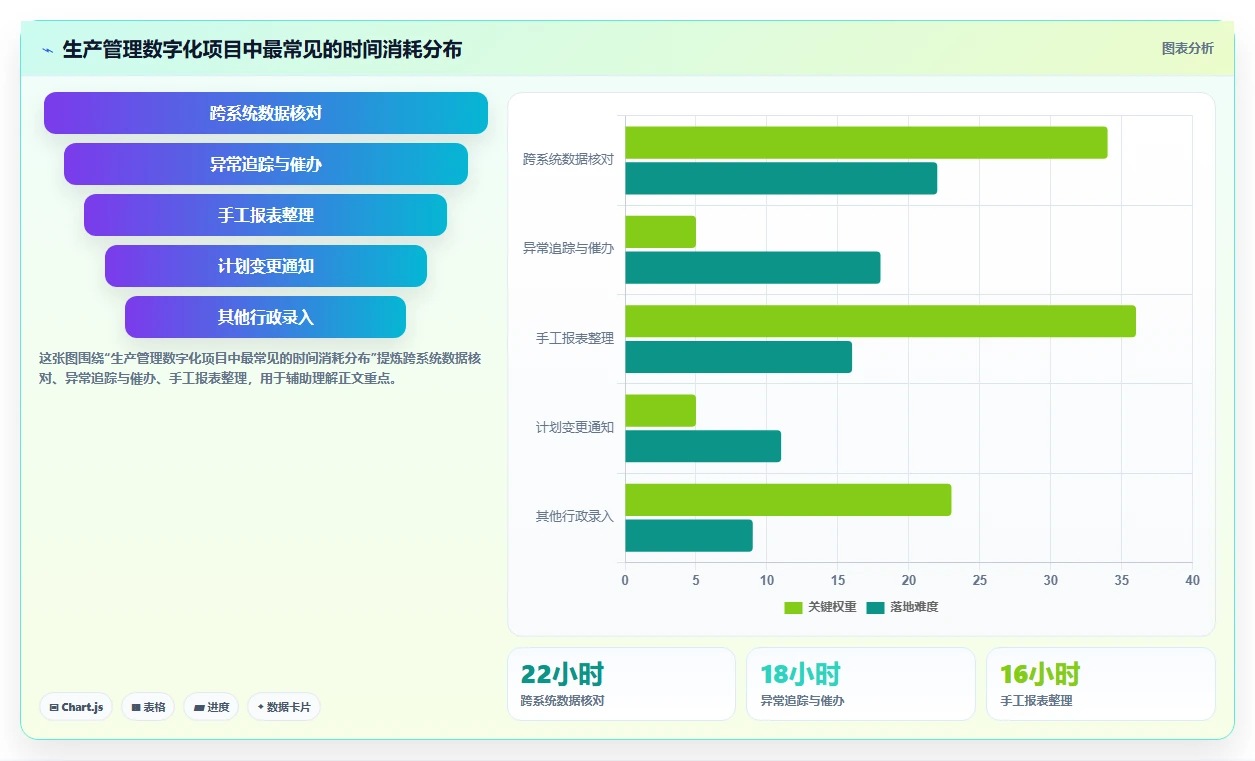Click the 进度 tag chip
Screen dimensions: 1255x761
[x=211, y=707]
